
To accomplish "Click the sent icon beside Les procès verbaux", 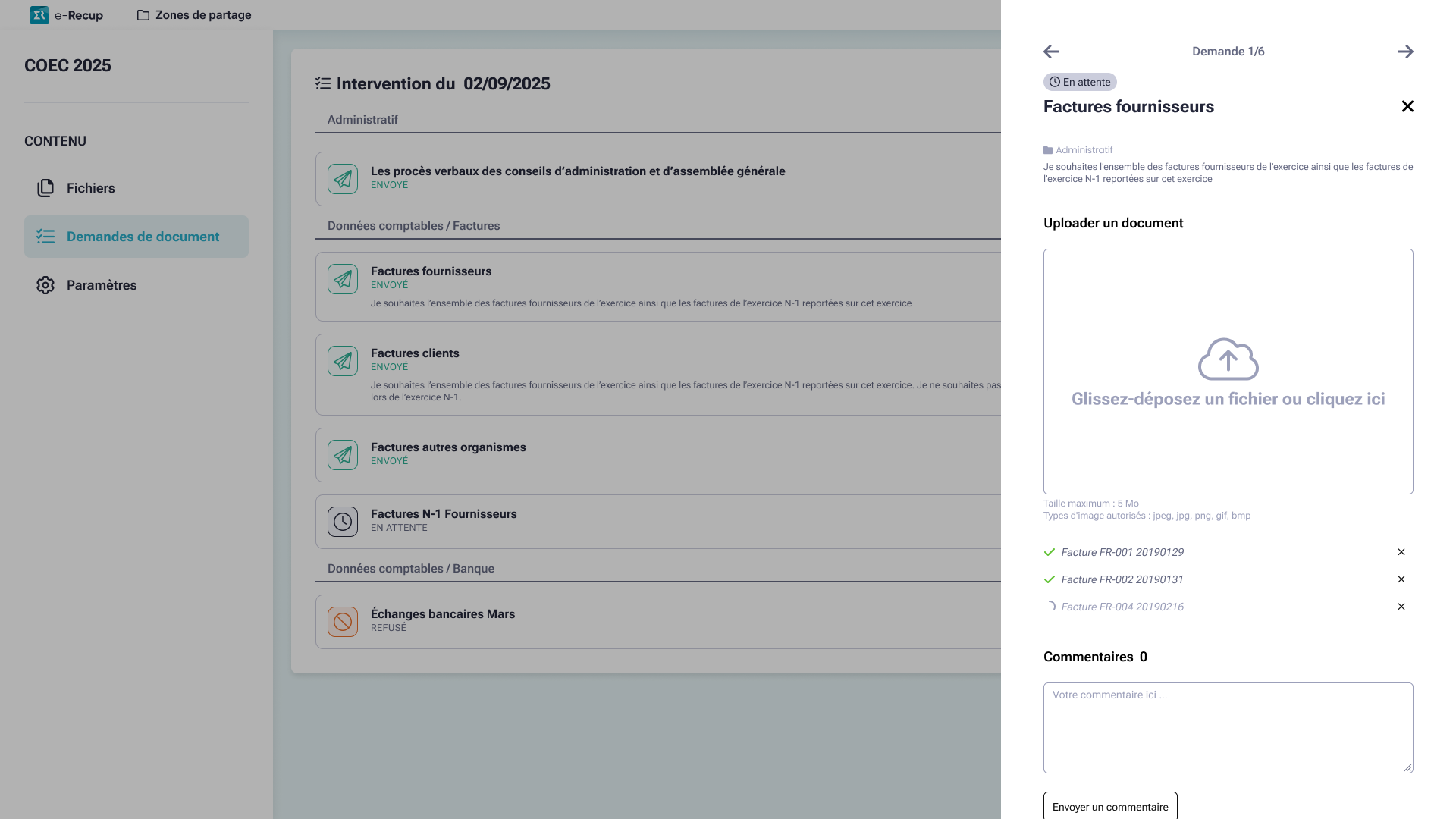I will coord(343,179).
